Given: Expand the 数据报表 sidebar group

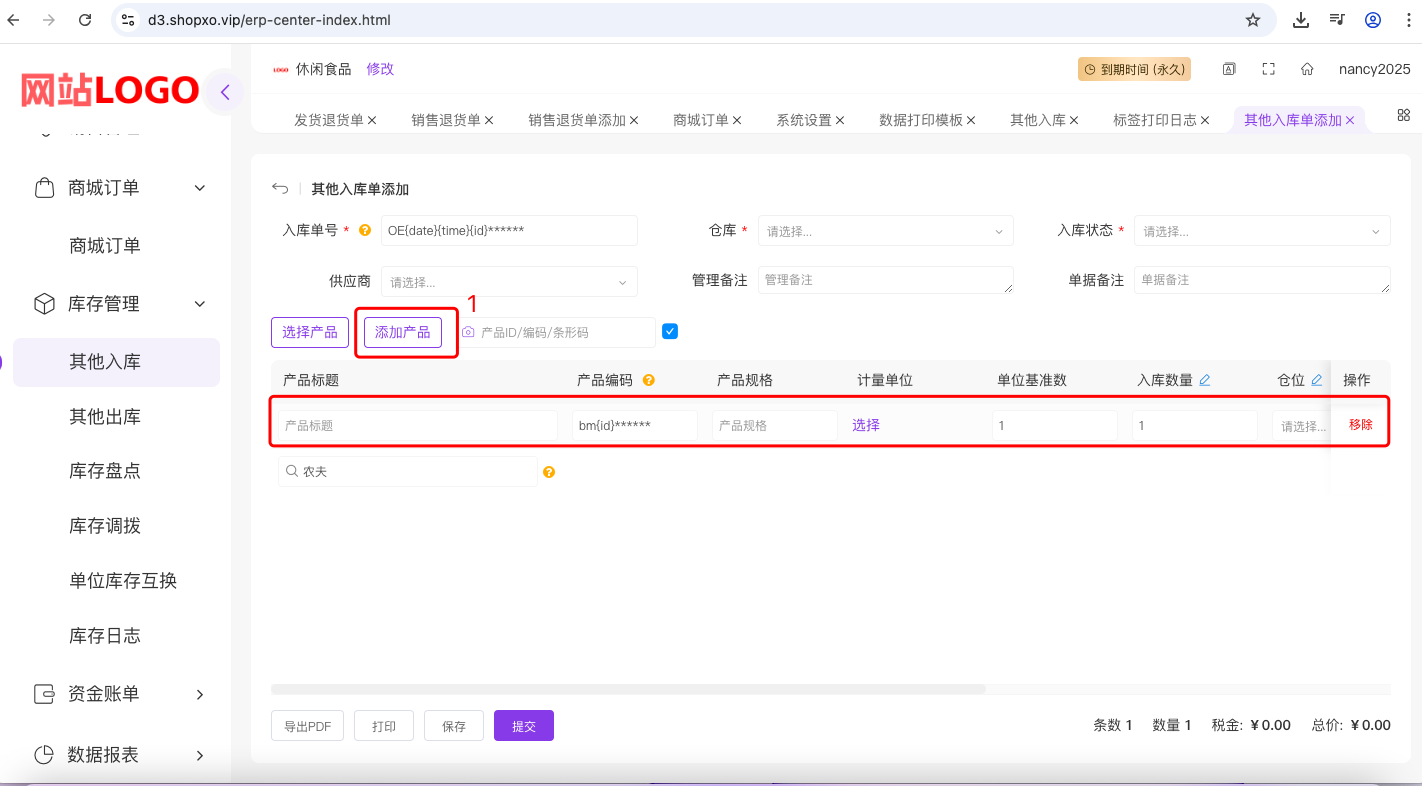Looking at the screenshot, I should click(199, 755).
